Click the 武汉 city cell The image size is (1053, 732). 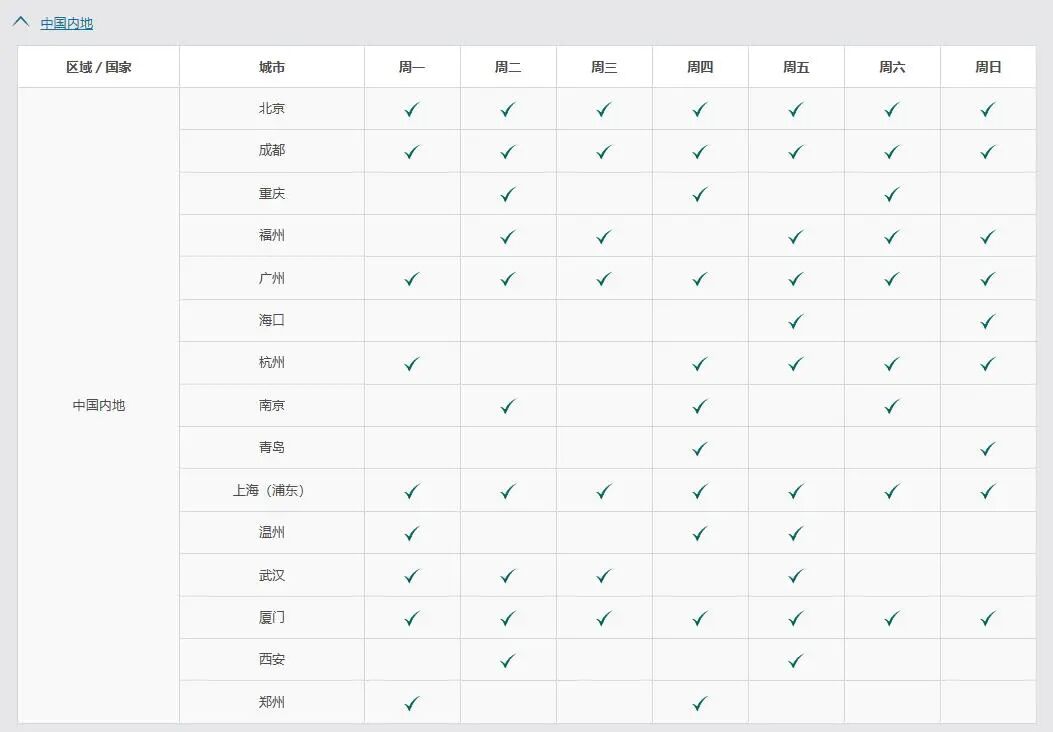click(272, 576)
